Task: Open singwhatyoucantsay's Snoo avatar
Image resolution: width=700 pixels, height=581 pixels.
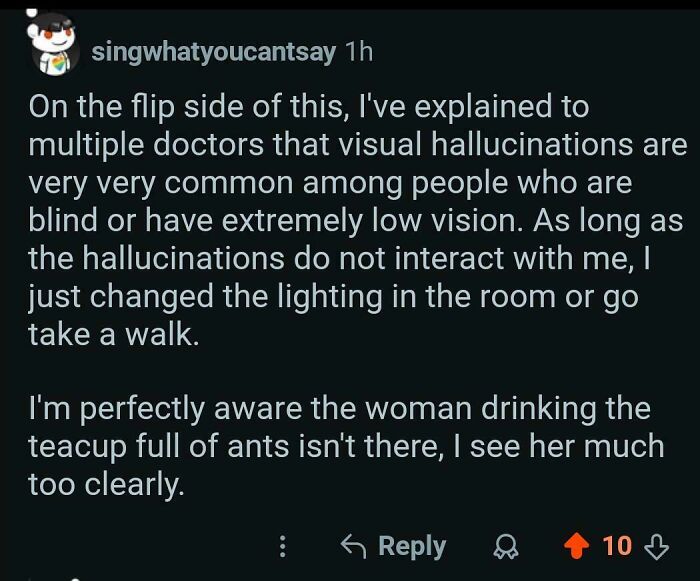Action: (55, 45)
